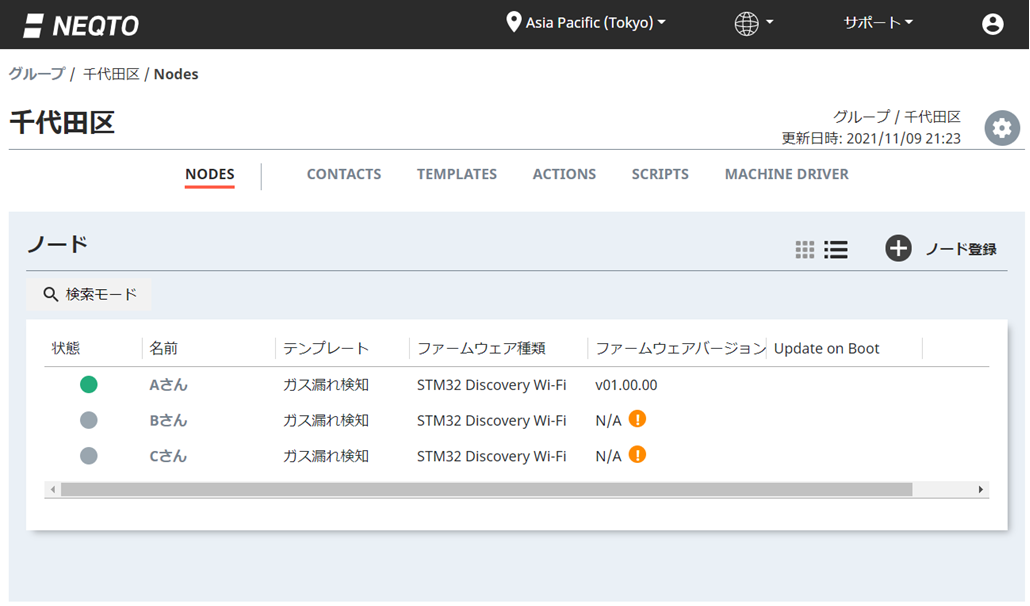Expand the サポート menu
This screenshot has width=1030, height=606.
coord(877,23)
